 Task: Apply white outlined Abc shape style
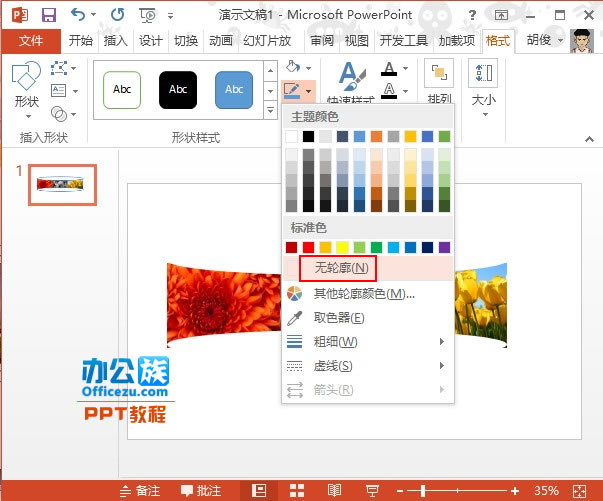(x=122, y=90)
